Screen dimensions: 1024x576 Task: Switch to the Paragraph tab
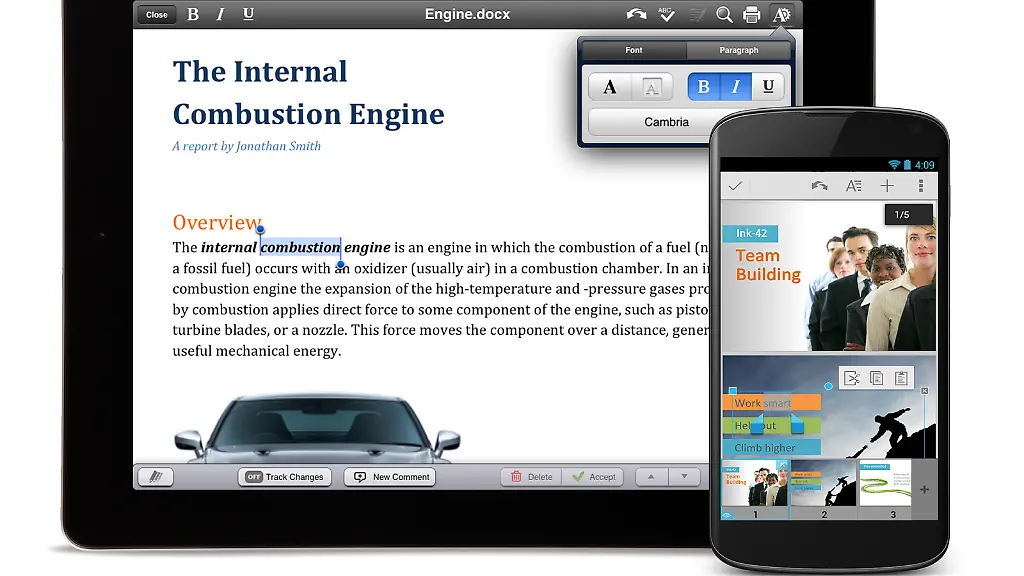tap(740, 50)
